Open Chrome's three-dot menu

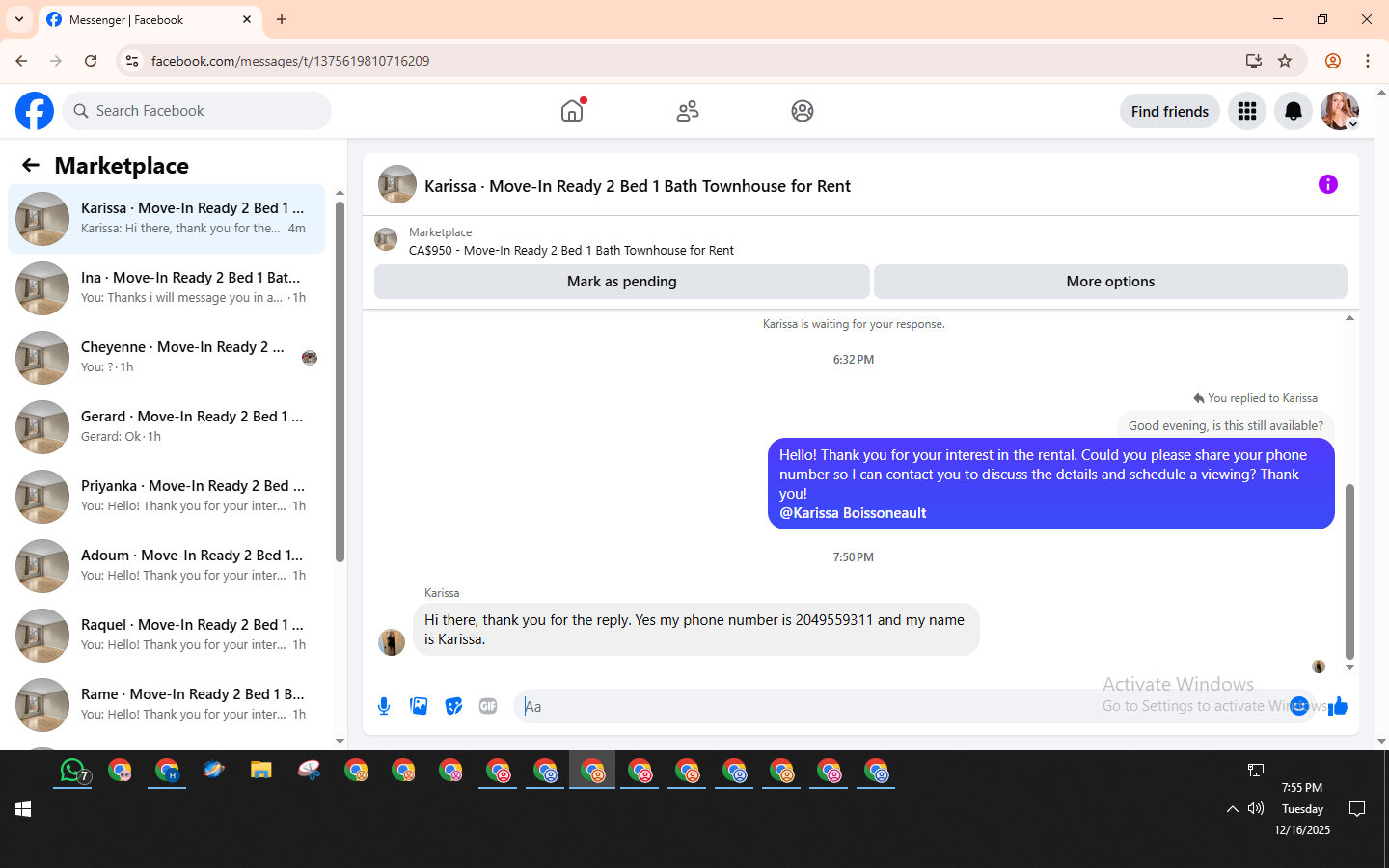(1368, 61)
